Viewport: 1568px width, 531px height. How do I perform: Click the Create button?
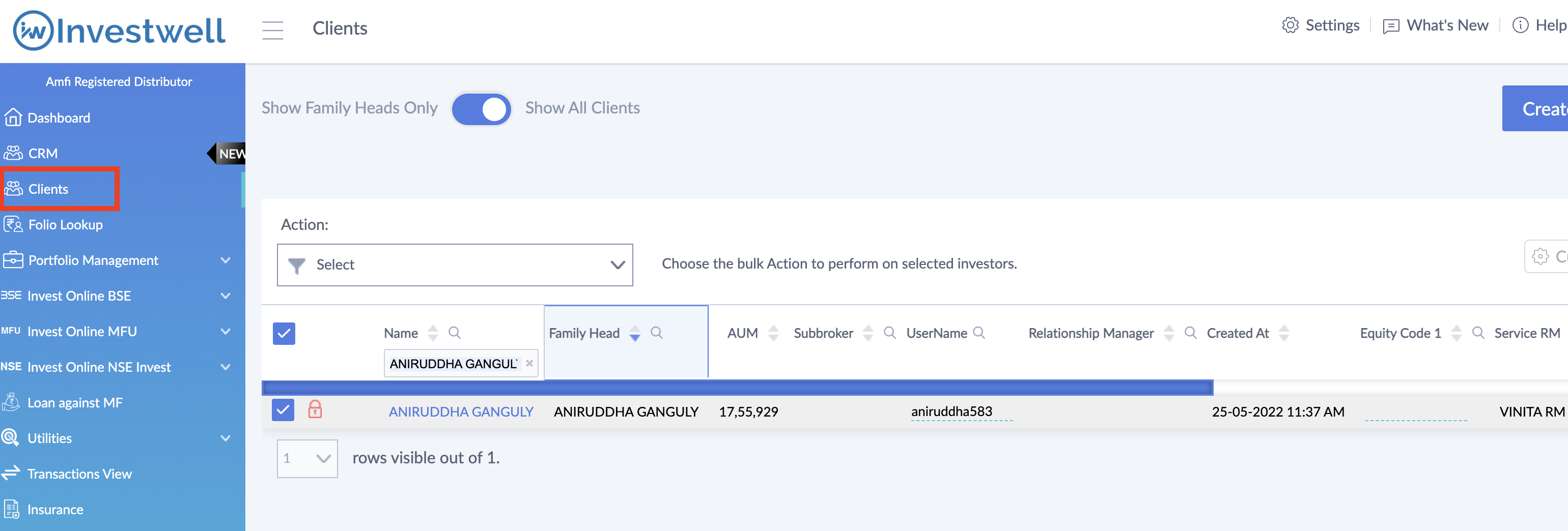(x=1535, y=108)
